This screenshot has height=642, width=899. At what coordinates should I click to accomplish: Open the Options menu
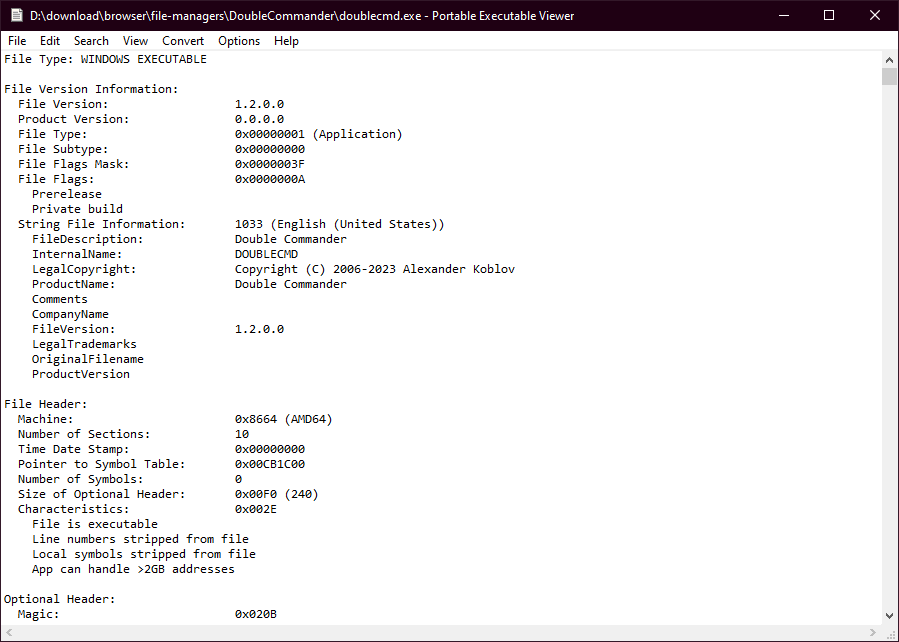(x=239, y=41)
